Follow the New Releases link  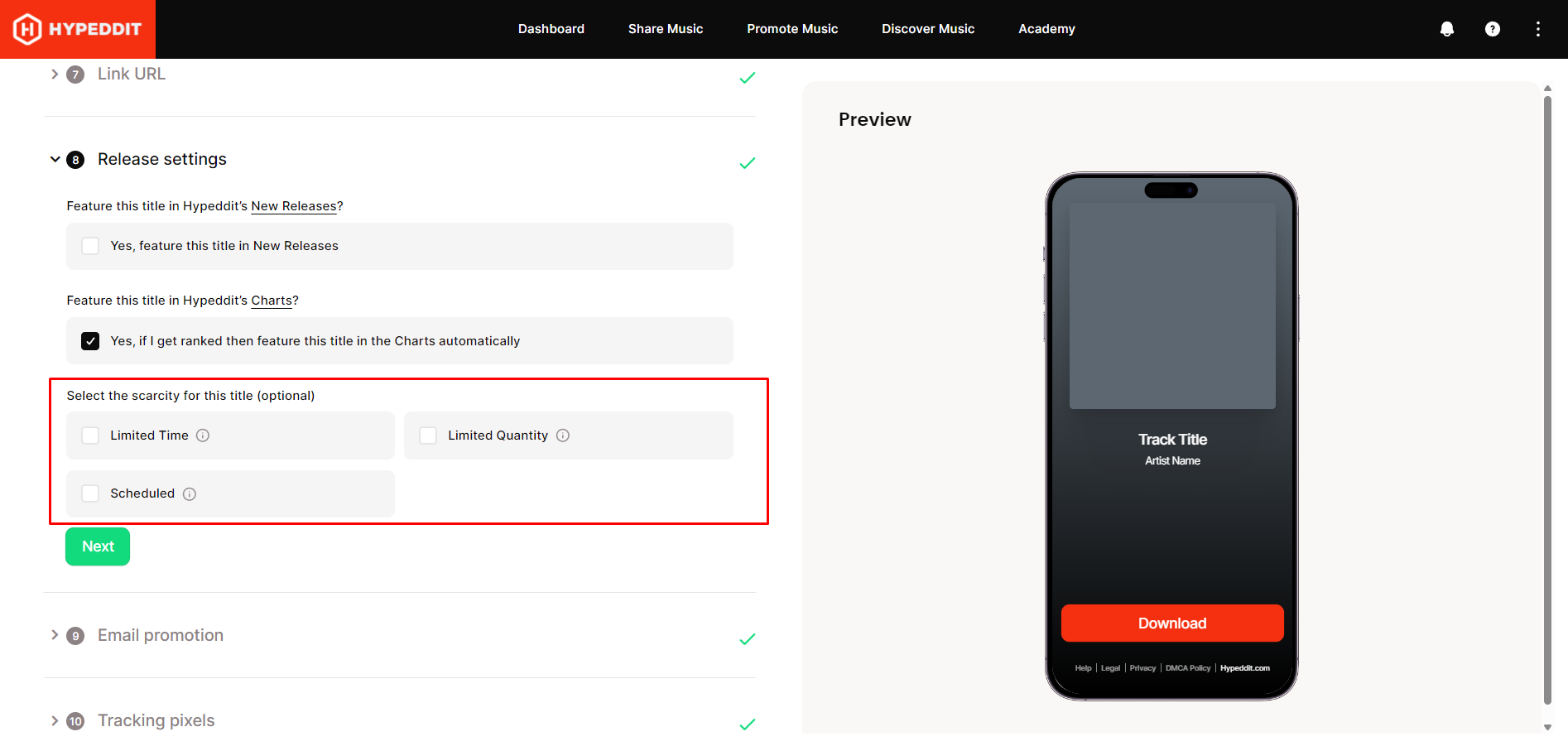pos(294,206)
